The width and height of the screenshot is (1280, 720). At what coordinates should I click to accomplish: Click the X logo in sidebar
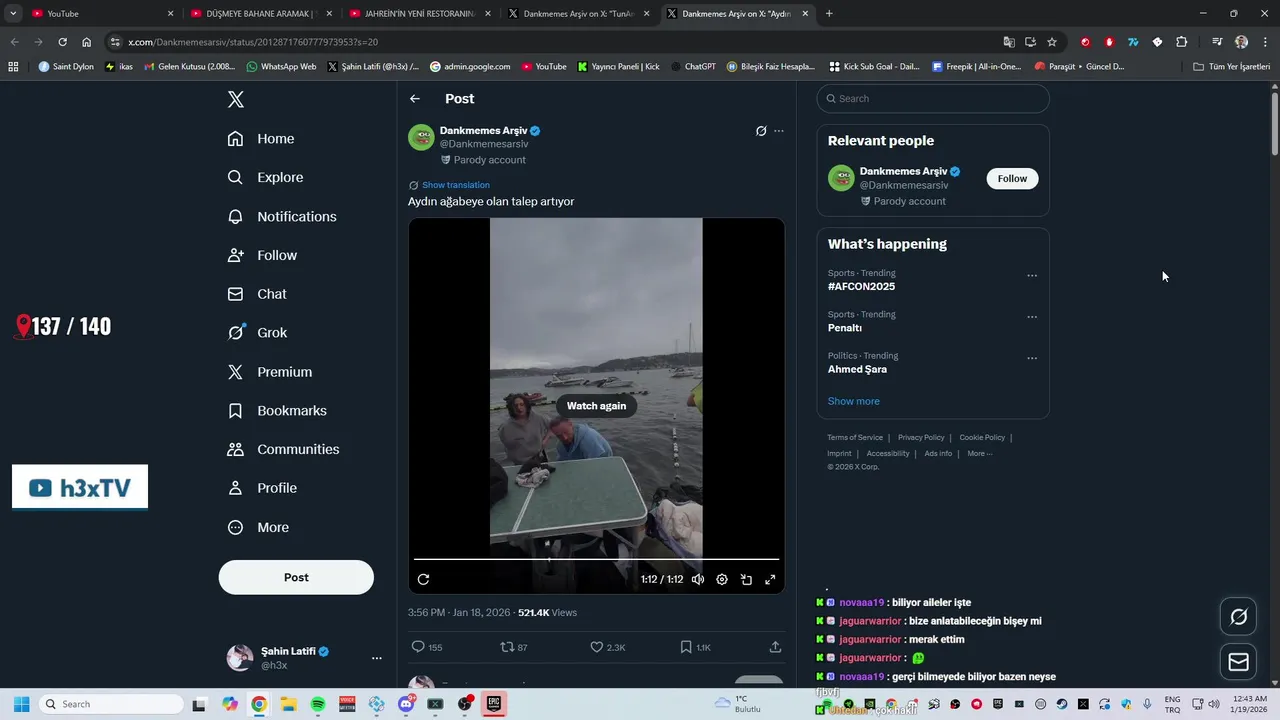pos(235,99)
